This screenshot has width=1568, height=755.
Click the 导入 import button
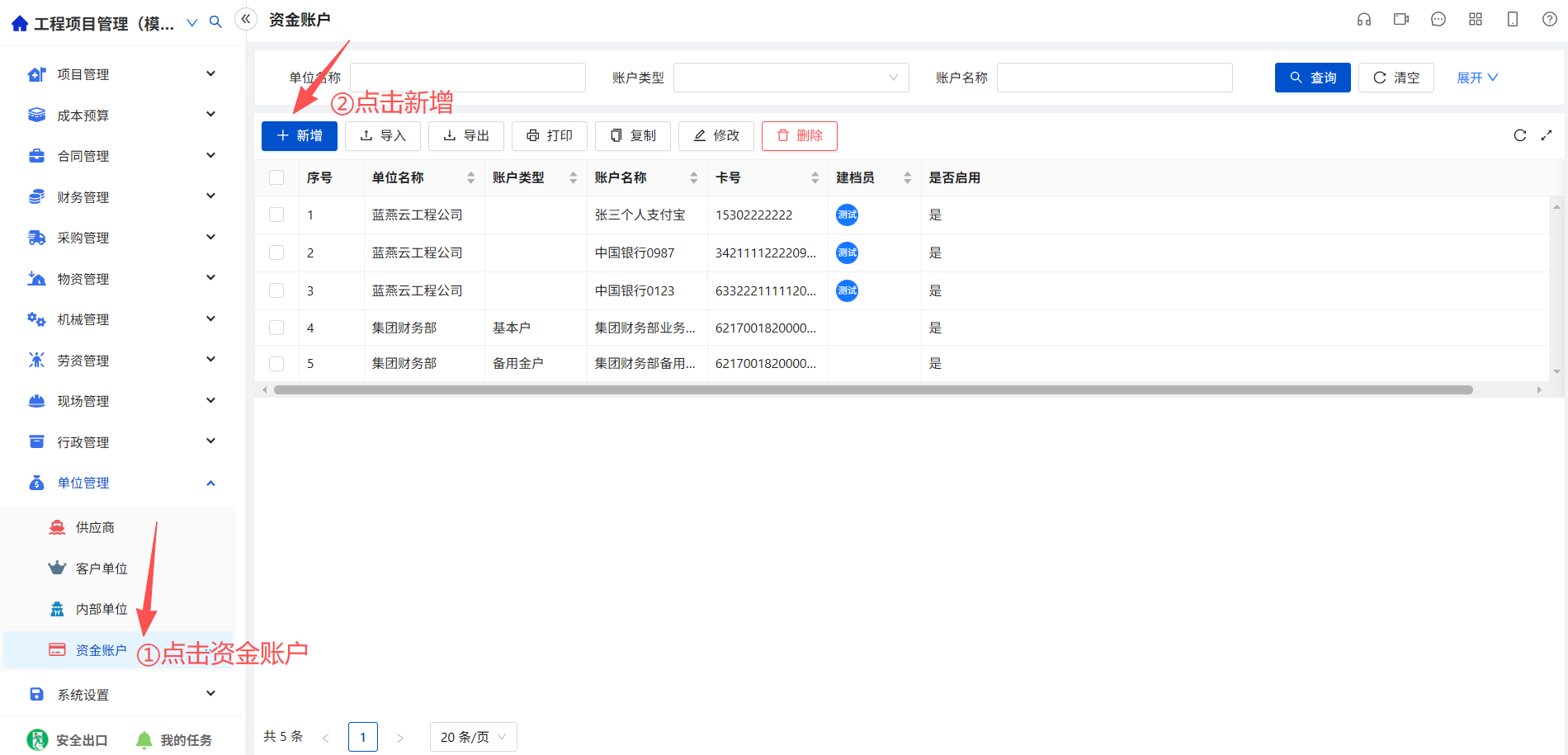click(383, 135)
